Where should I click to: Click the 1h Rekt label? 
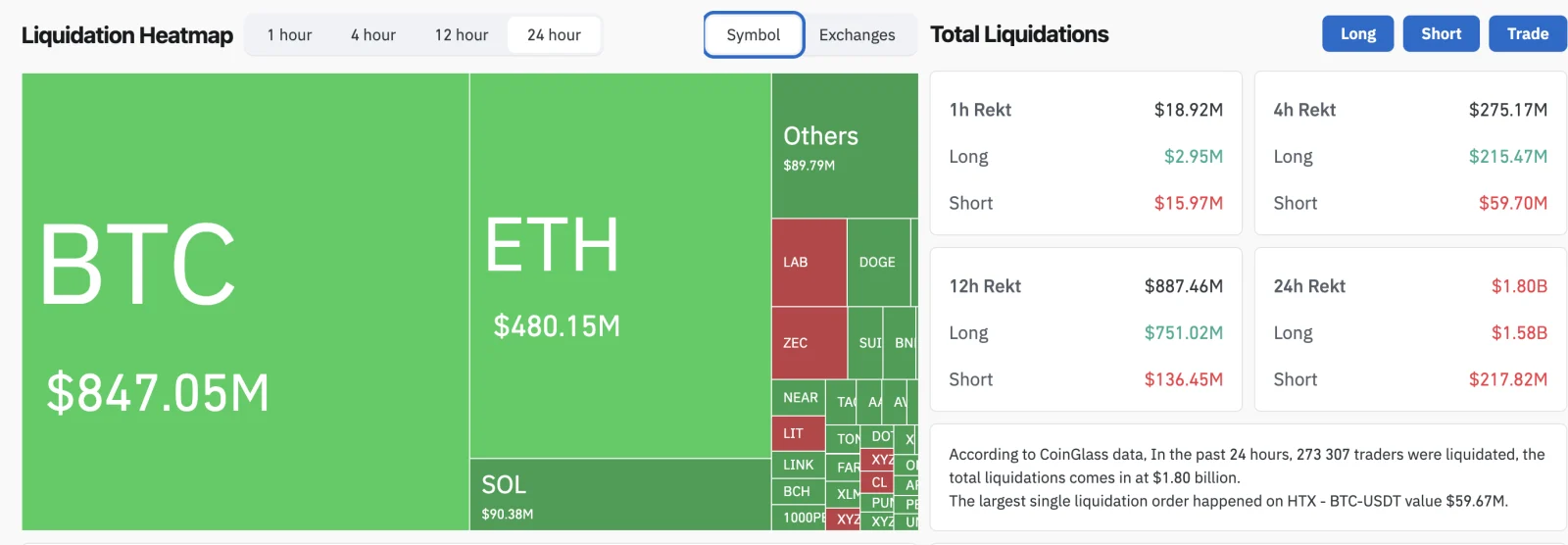[980, 110]
